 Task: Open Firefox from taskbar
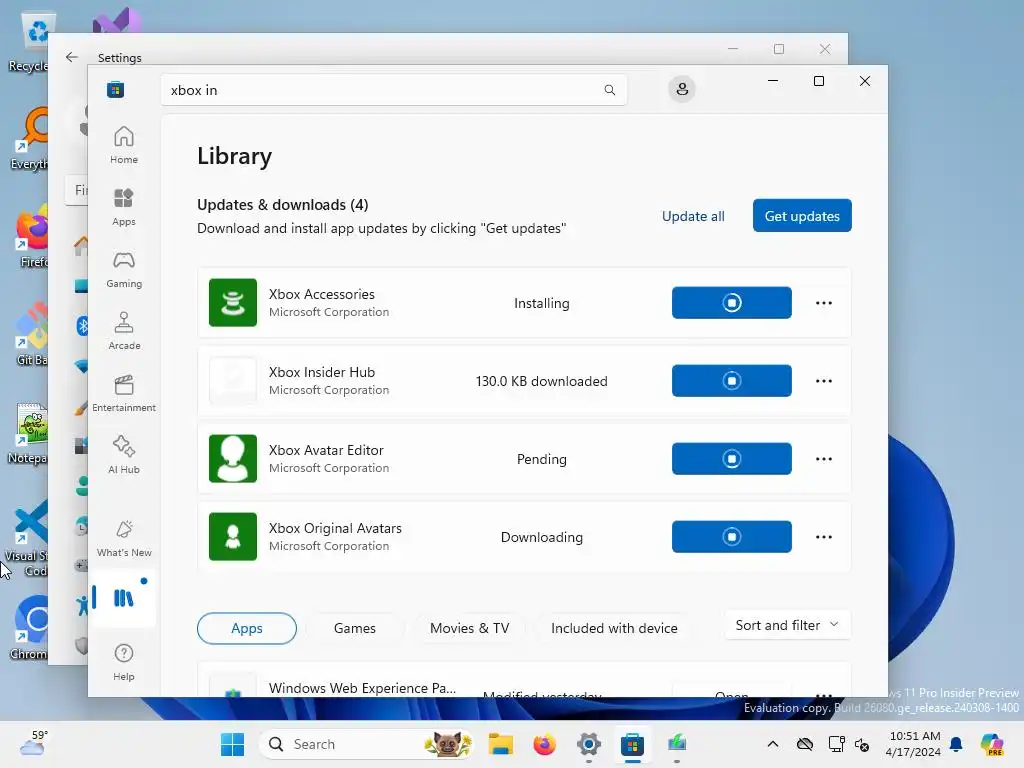coord(545,744)
